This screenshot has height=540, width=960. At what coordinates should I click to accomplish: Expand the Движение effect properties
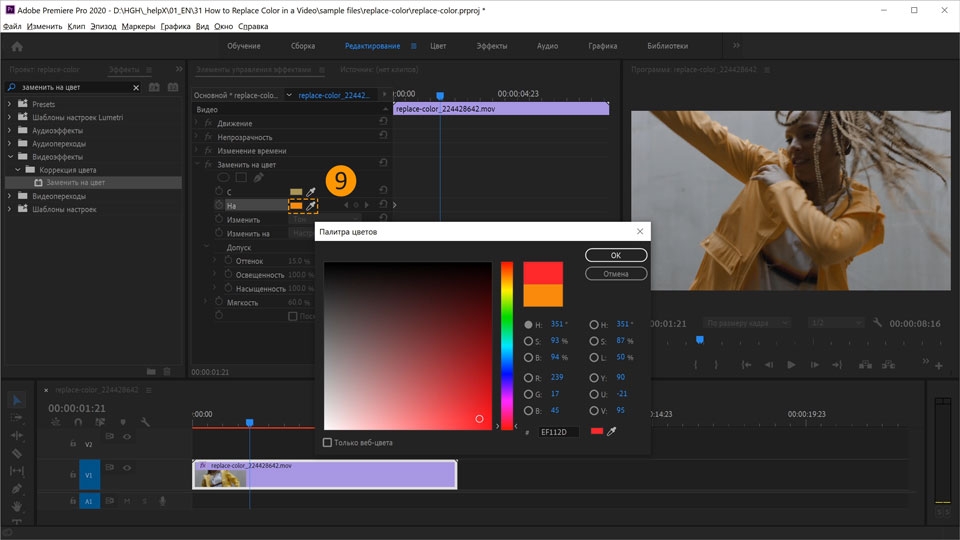coord(197,123)
